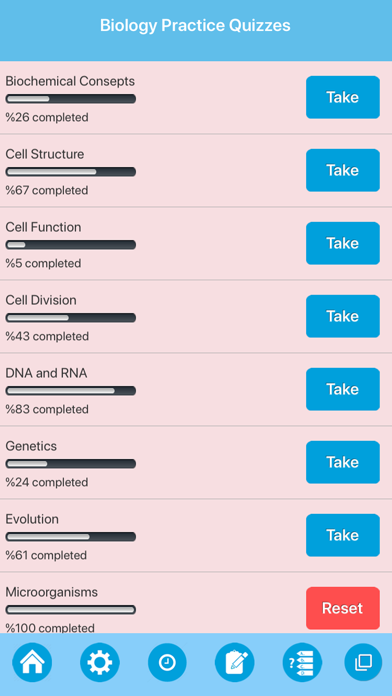
Task: Begin the DNA and RNA quiz
Action: (x=343, y=389)
